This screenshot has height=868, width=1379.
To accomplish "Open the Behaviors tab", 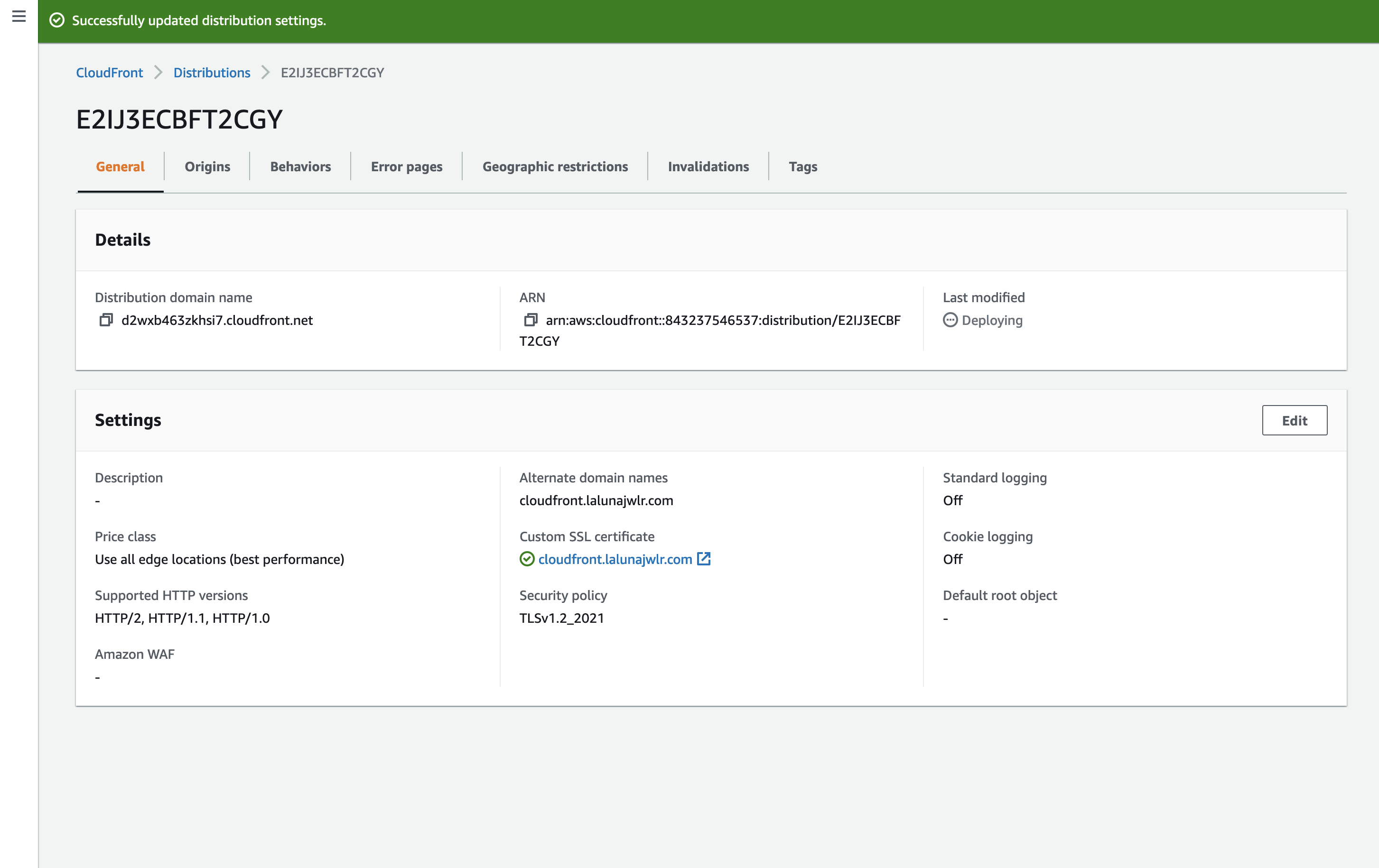I will tap(301, 166).
